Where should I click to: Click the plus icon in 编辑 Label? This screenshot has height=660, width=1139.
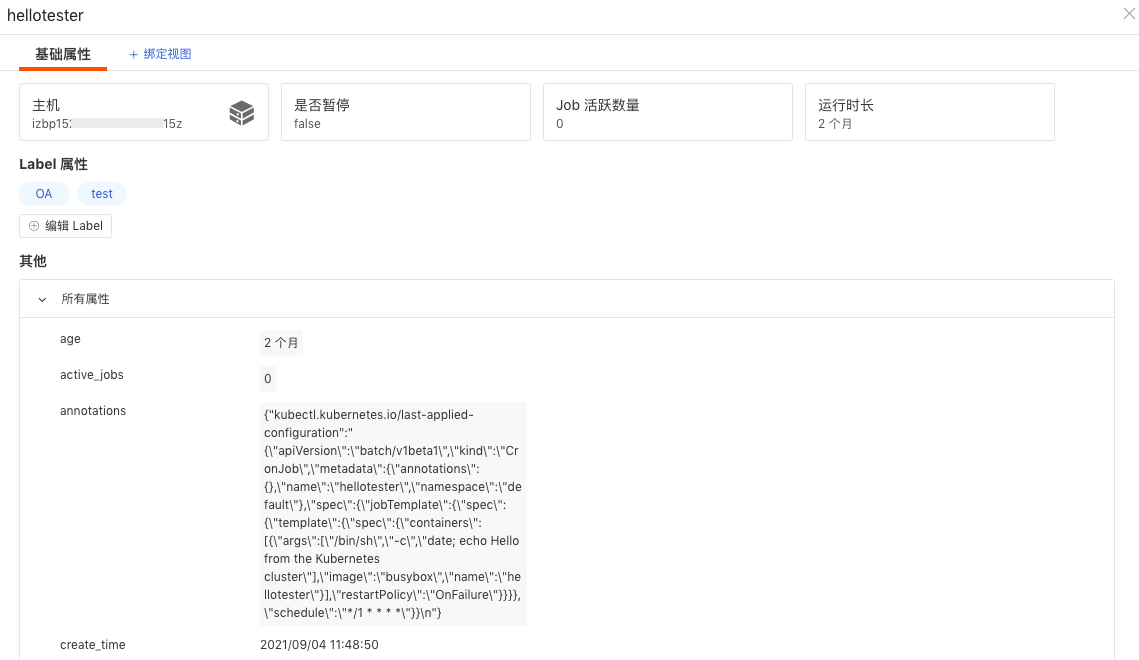click(34, 226)
